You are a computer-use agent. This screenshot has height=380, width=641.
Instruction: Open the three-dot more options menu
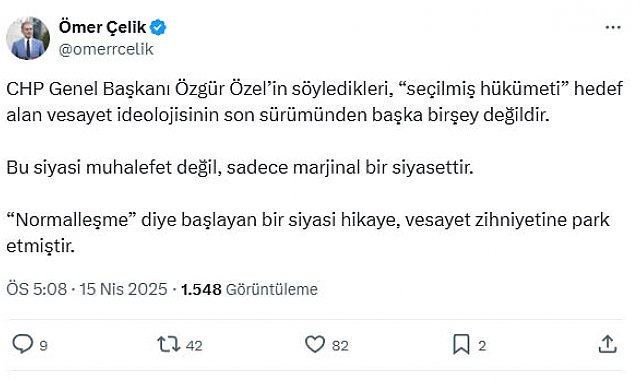point(613,27)
